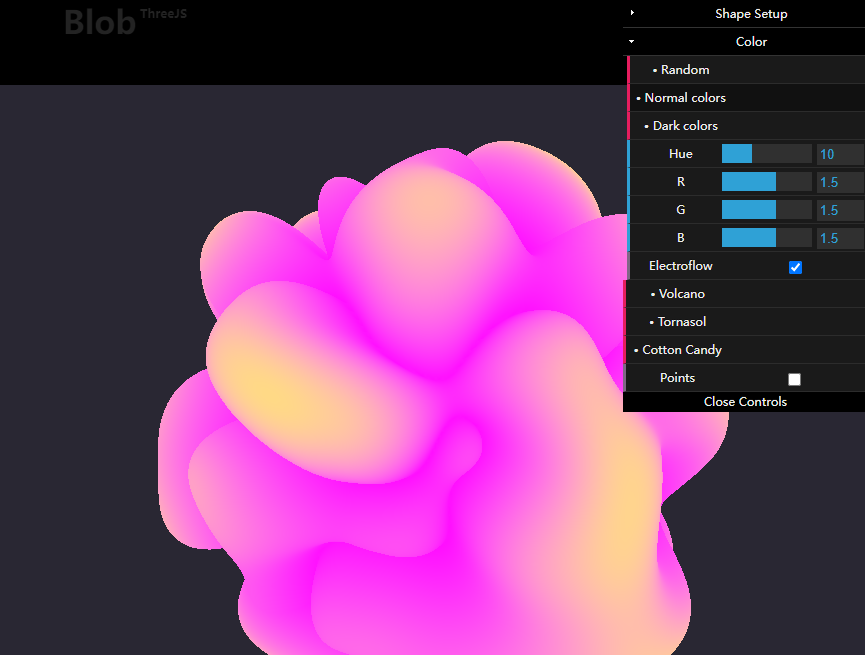Click the B value number field
Viewport: 865px width, 655px height.
[x=839, y=238]
